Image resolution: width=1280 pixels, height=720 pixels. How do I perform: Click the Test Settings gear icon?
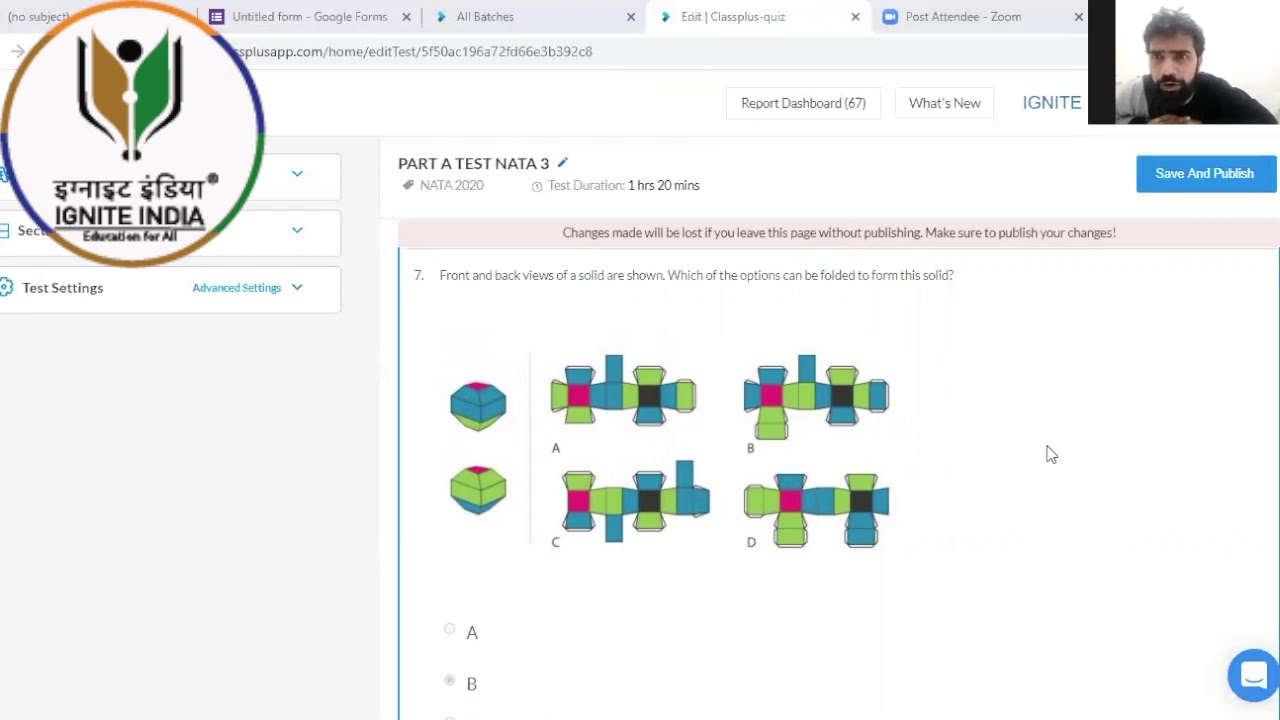(6, 288)
